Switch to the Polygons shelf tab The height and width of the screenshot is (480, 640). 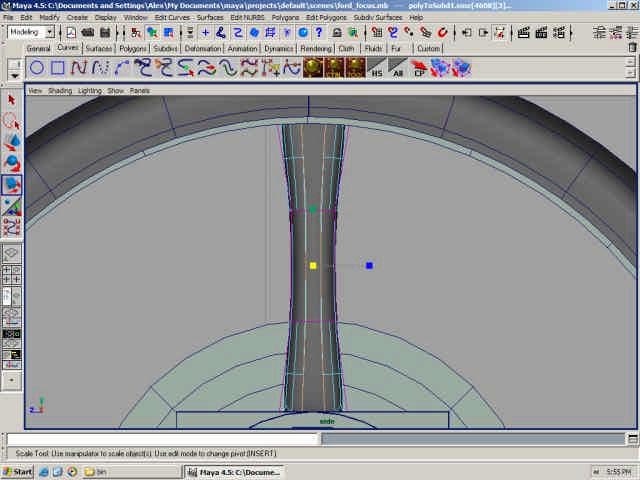coord(132,48)
